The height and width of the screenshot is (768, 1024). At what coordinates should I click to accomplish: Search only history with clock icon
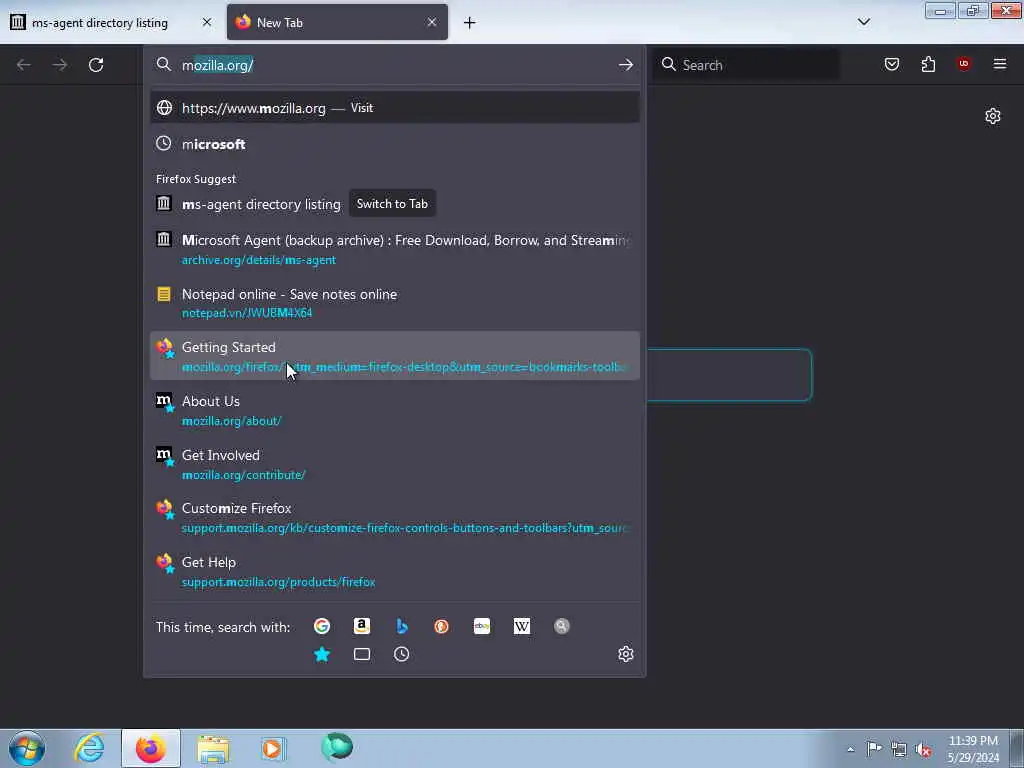click(402, 654)
